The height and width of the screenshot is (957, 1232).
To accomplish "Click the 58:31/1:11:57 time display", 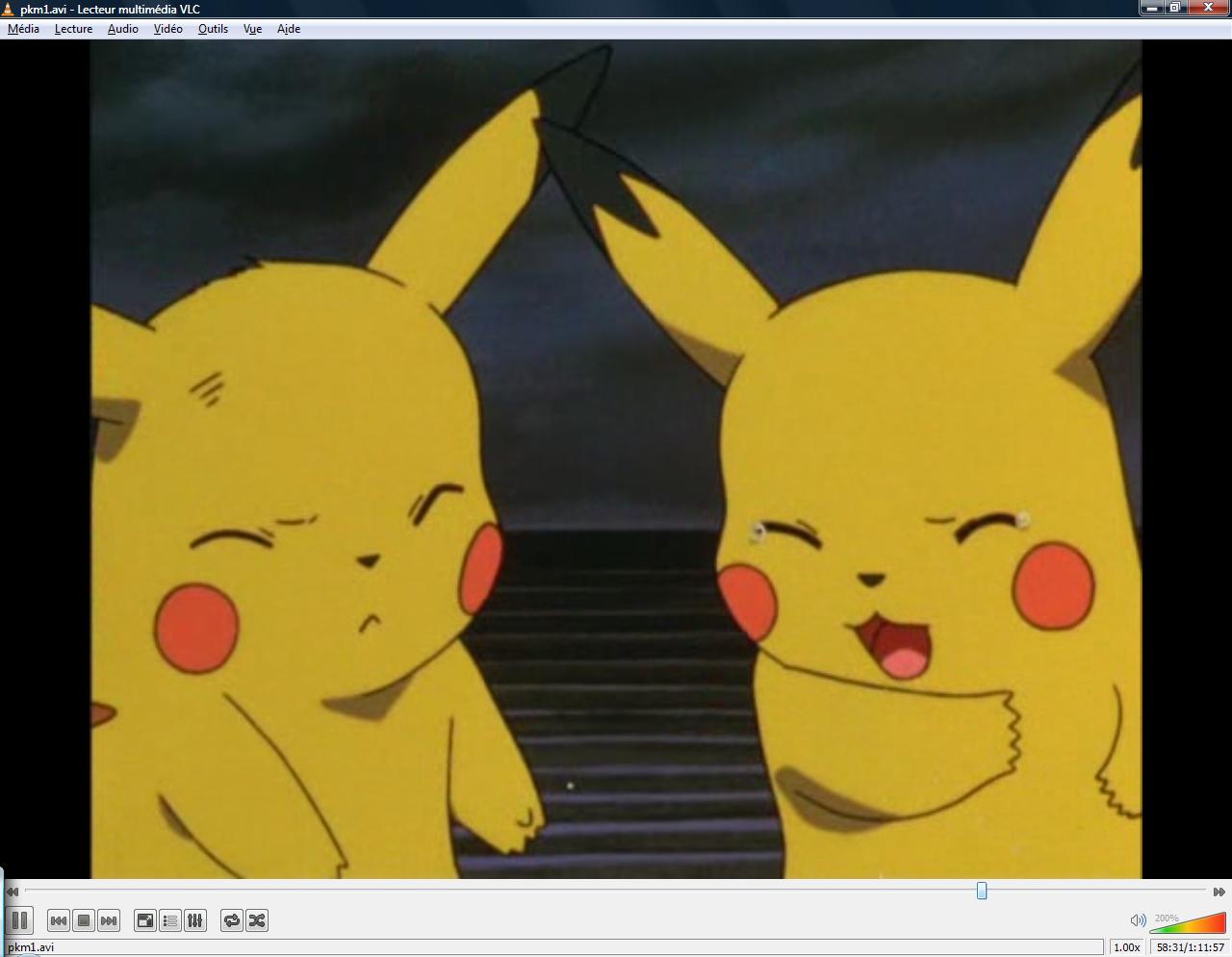I will point(1191,947).
